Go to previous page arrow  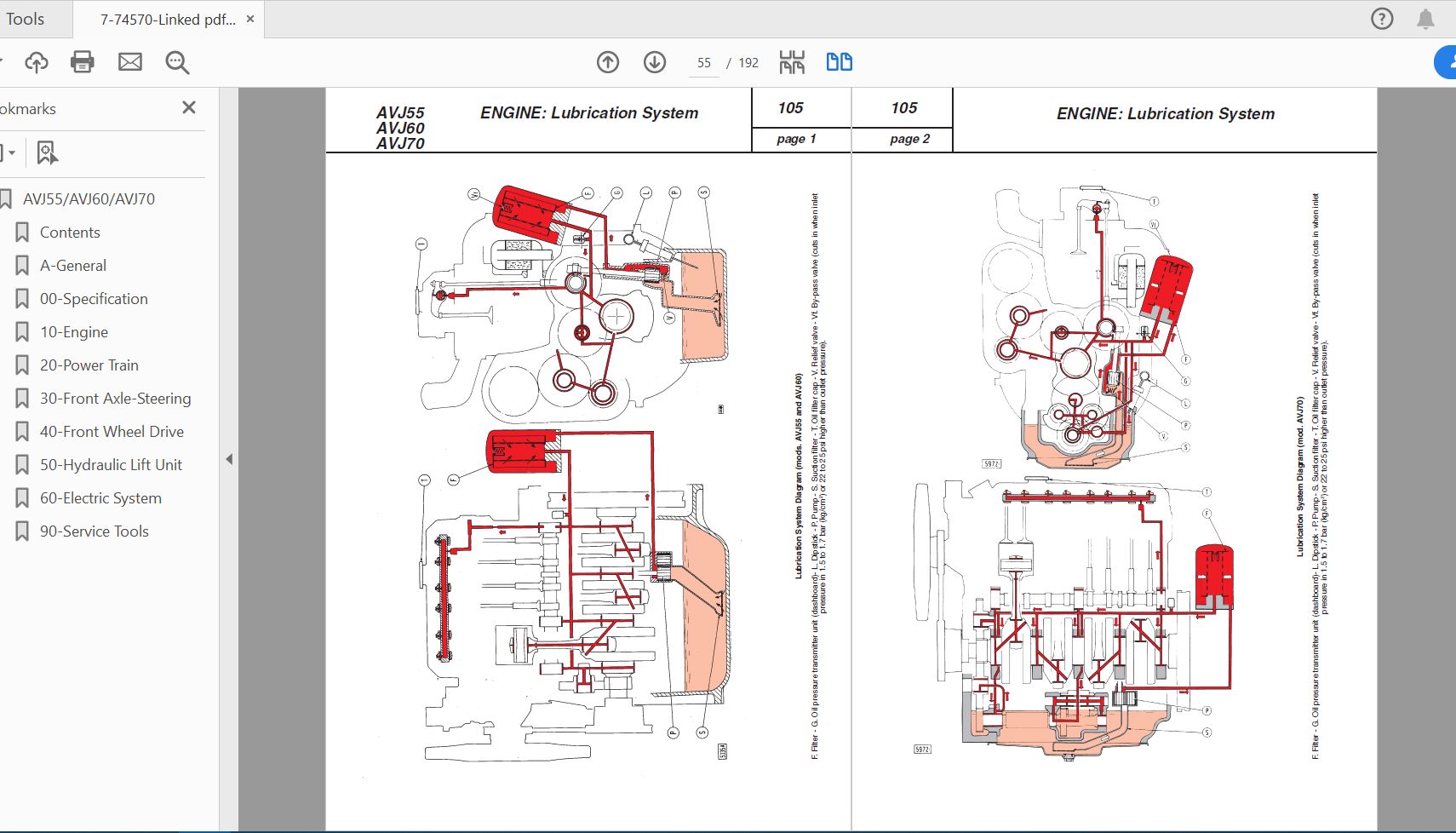pos(608,62)
